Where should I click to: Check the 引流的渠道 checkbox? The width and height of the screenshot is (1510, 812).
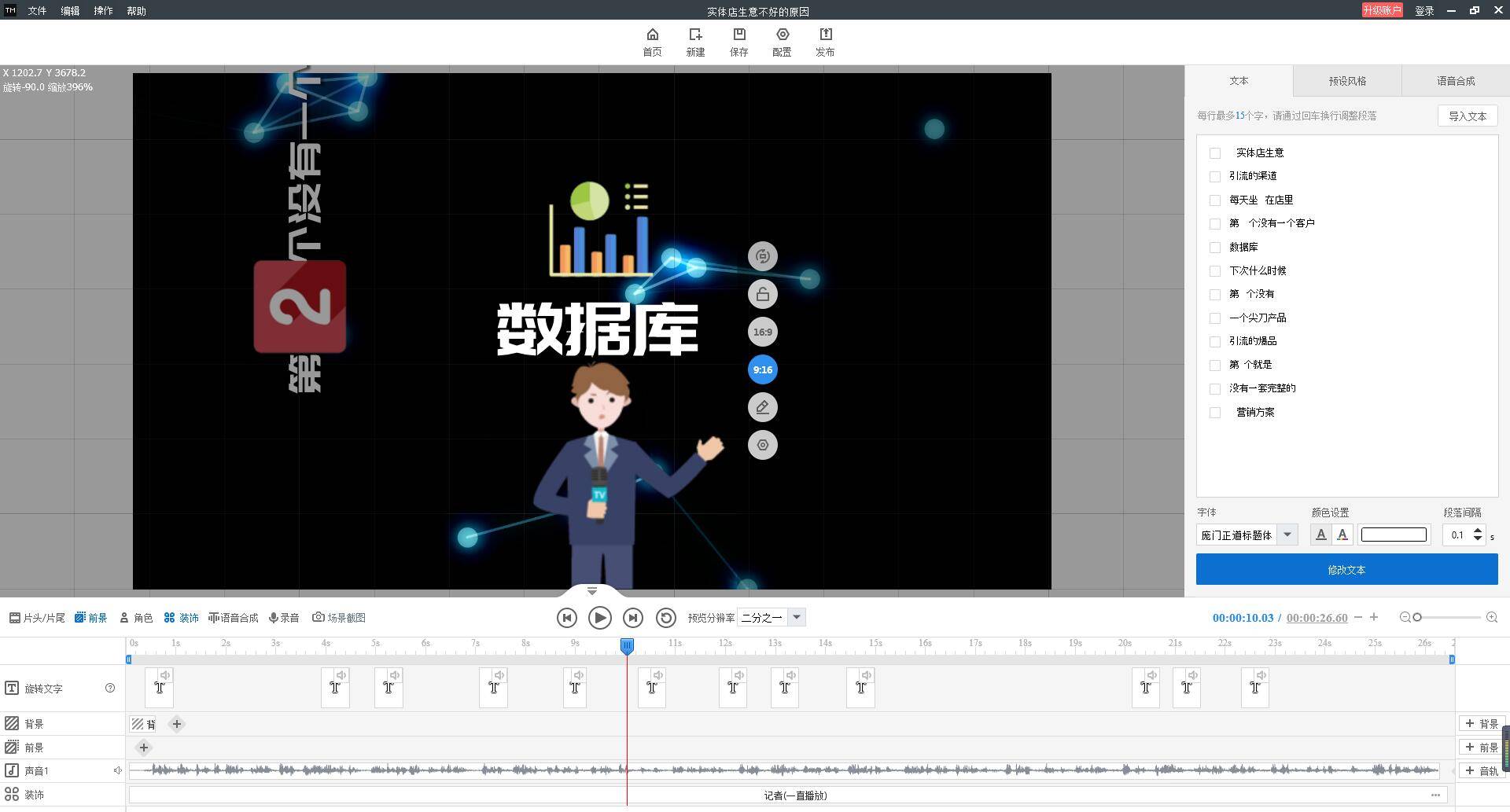(x=1215, y=177)
